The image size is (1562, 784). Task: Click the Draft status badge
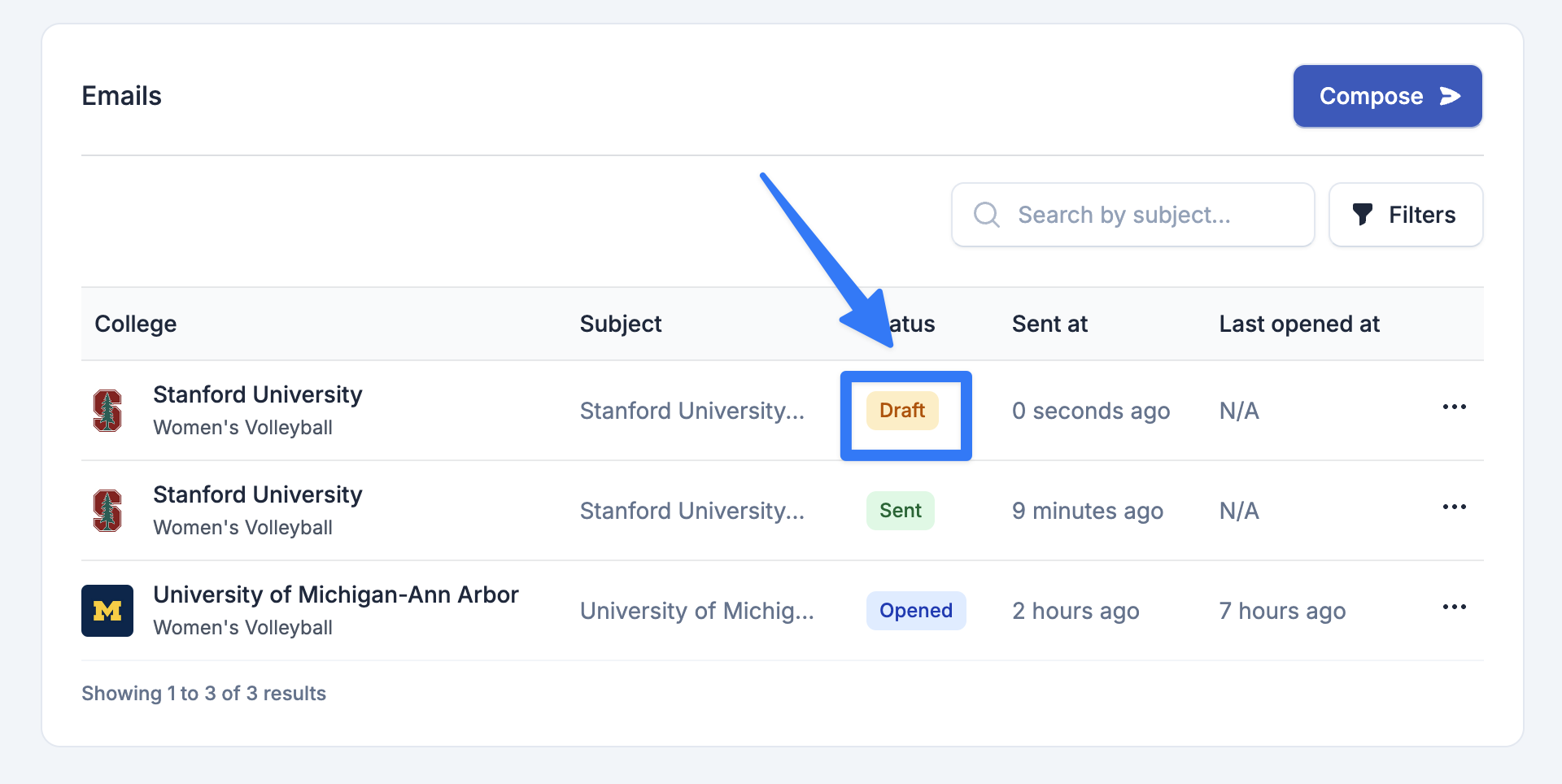click(902, 411)
